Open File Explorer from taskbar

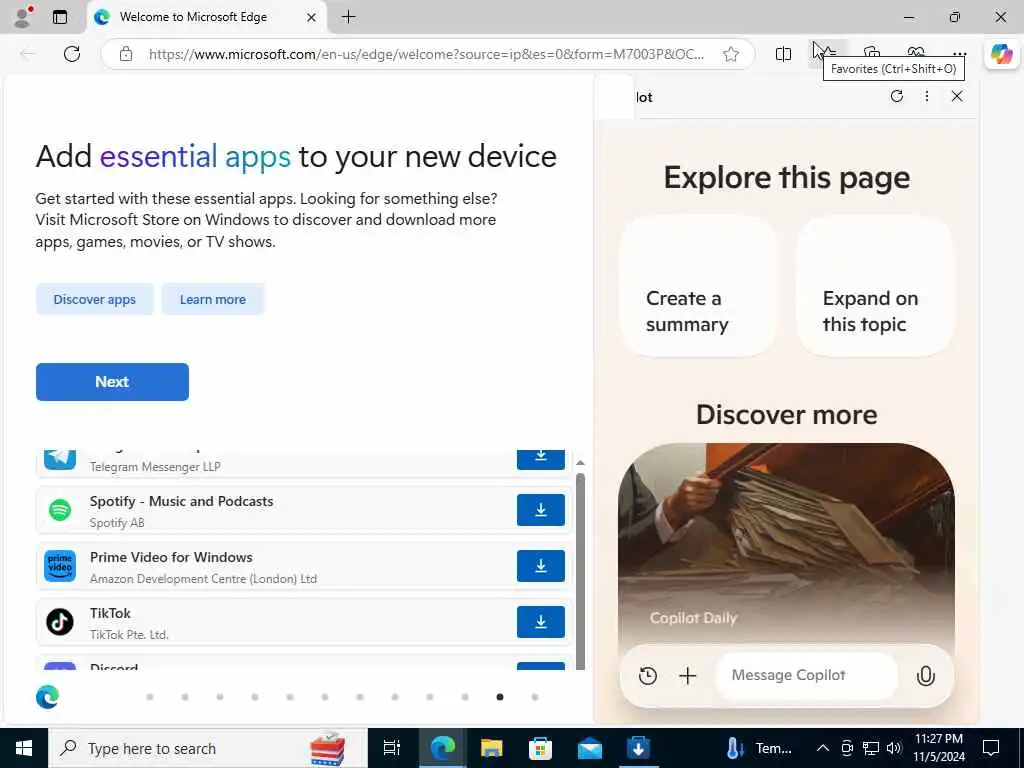coord(491,748)
